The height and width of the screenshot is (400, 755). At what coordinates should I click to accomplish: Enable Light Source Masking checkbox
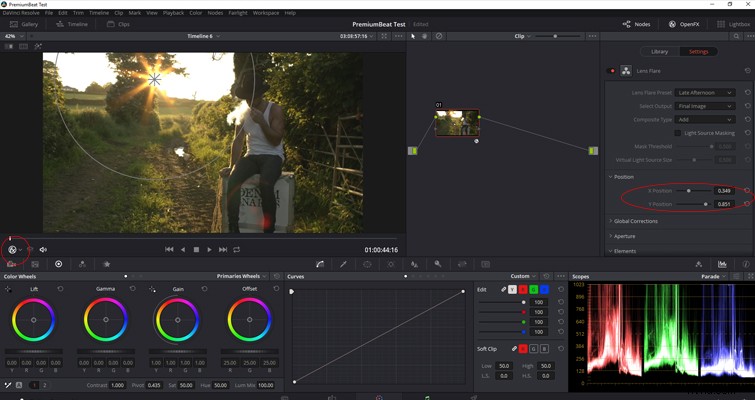pos(677,133)
